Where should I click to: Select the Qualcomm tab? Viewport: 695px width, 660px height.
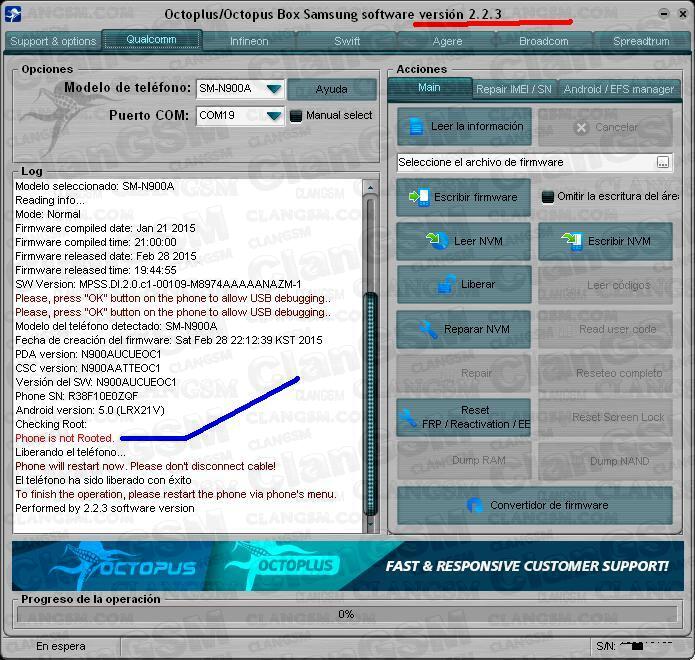152,39
